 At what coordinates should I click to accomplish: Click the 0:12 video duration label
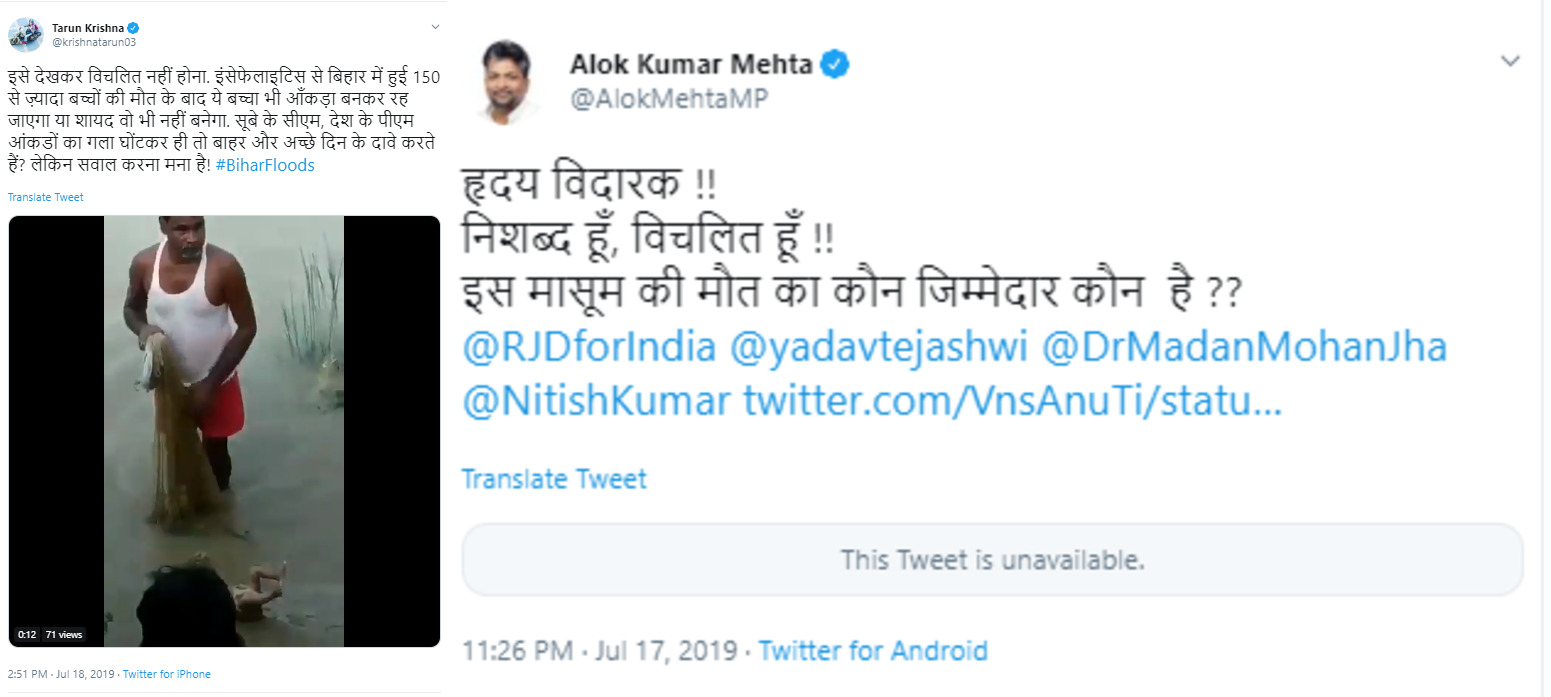pos(26,634)
